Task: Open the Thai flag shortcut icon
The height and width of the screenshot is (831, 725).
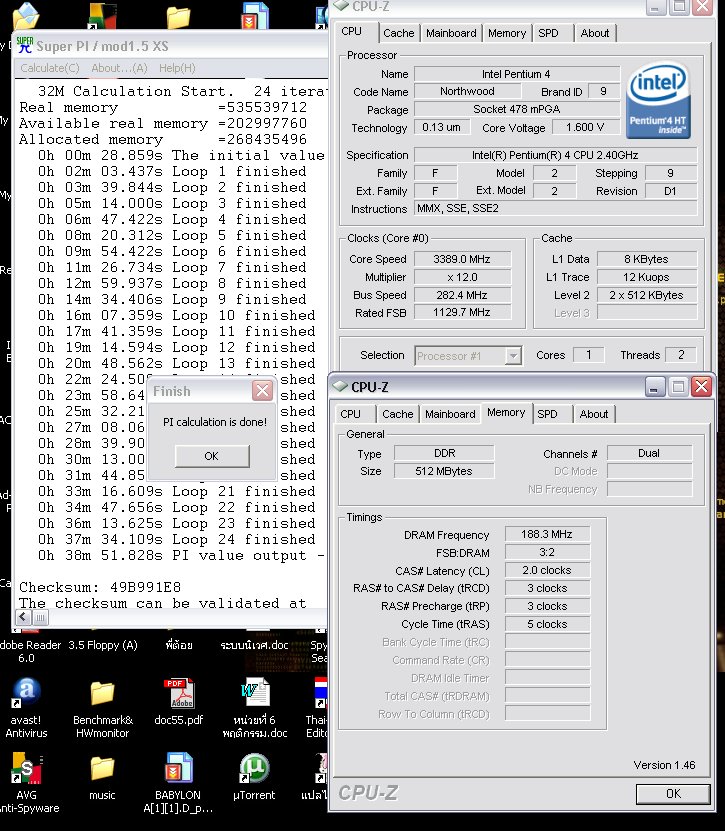Action: pyautogui.click(x=321, y=693)
